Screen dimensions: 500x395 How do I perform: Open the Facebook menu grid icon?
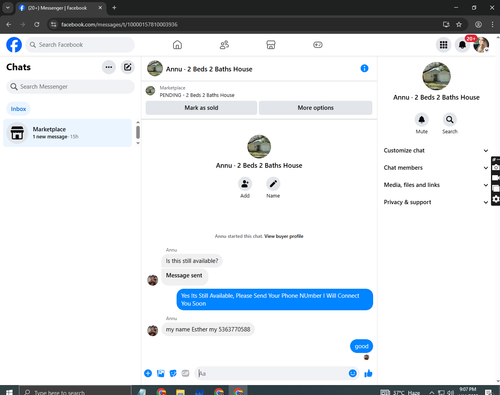coord(443,45)
